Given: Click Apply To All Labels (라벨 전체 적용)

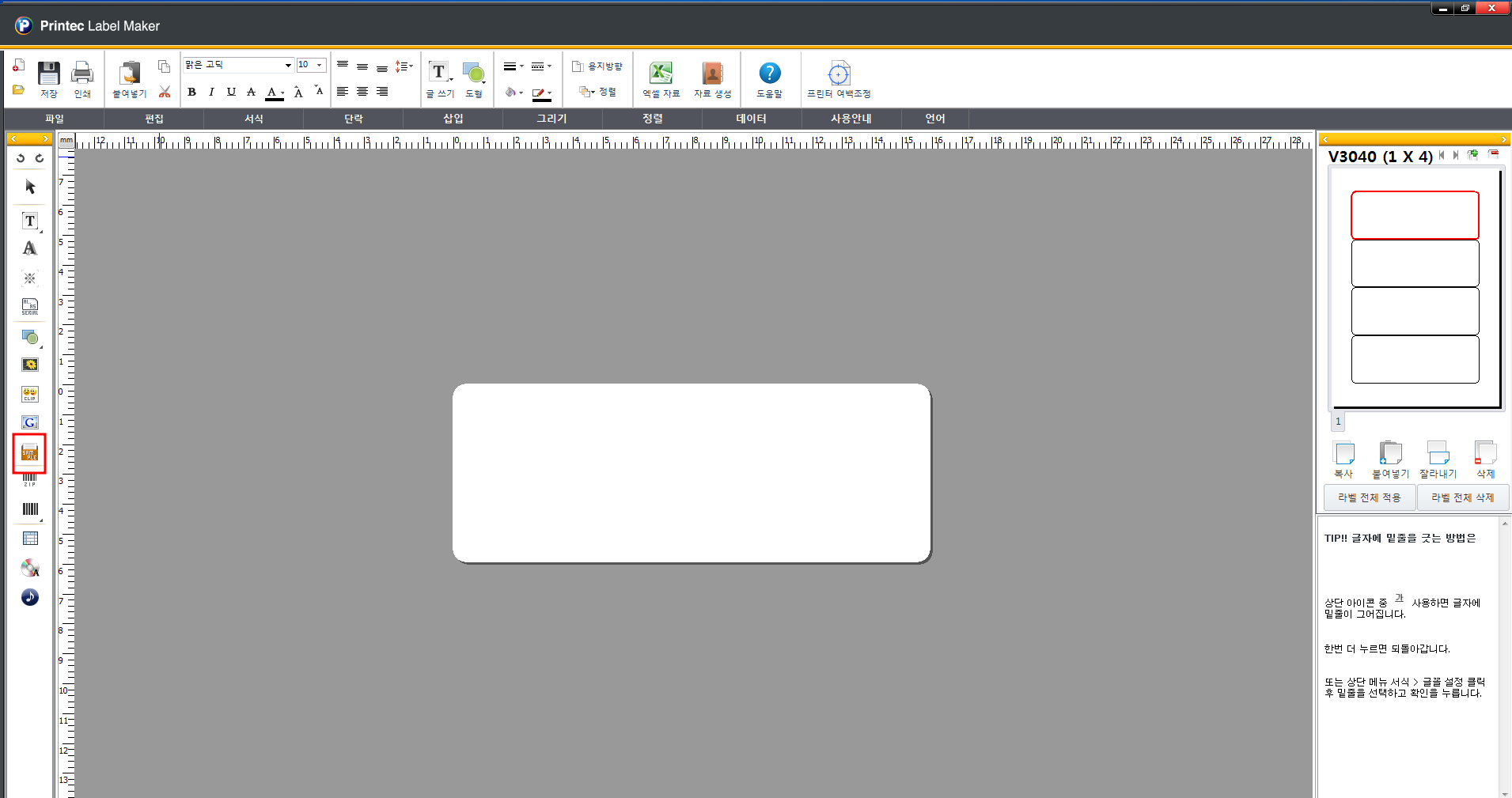Looking at the screenshot, I should click(x=1370, y=498).
